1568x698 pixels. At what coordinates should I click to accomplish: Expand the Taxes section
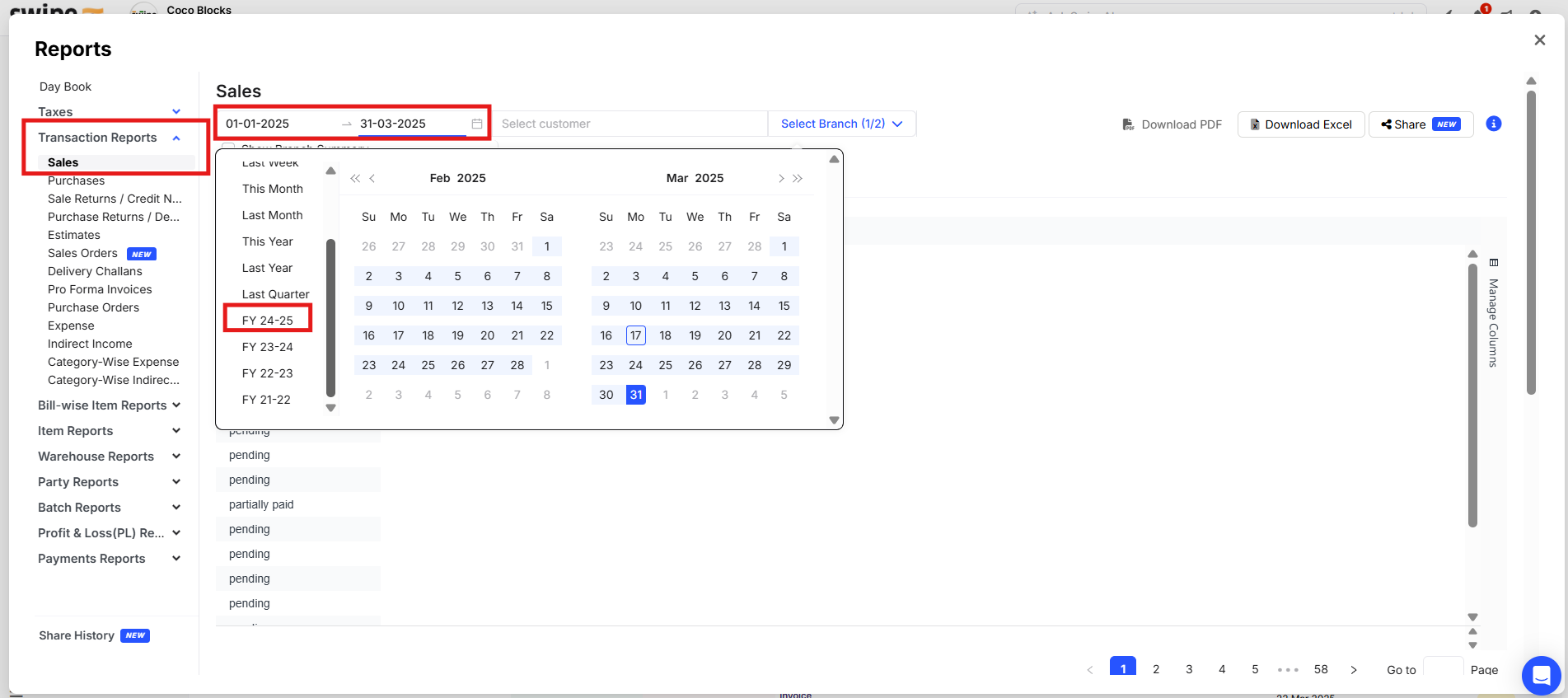coord(110,112)
